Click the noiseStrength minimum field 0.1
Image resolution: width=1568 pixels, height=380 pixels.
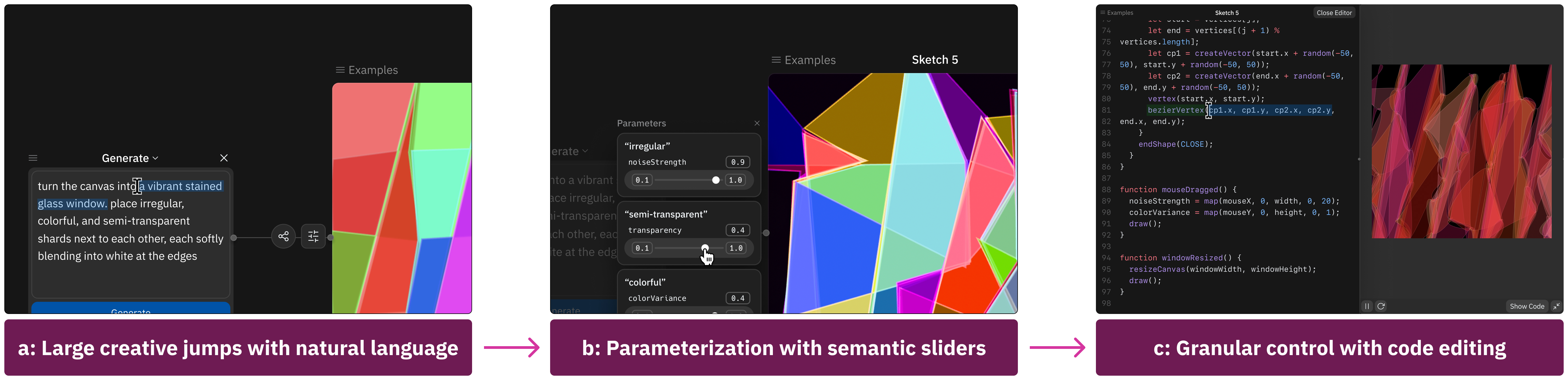pos(642,180)
